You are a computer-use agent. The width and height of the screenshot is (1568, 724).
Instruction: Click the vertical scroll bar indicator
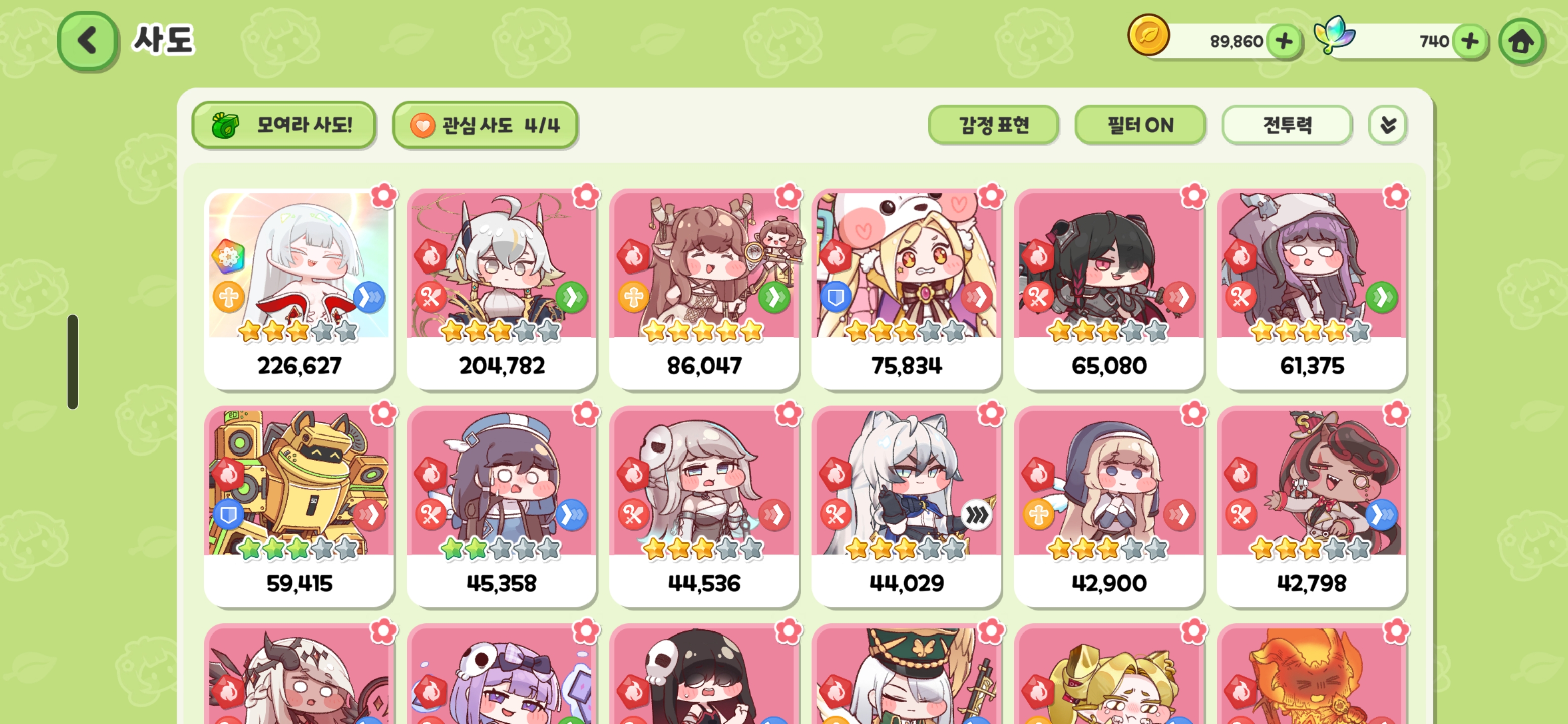click(73, 361)
